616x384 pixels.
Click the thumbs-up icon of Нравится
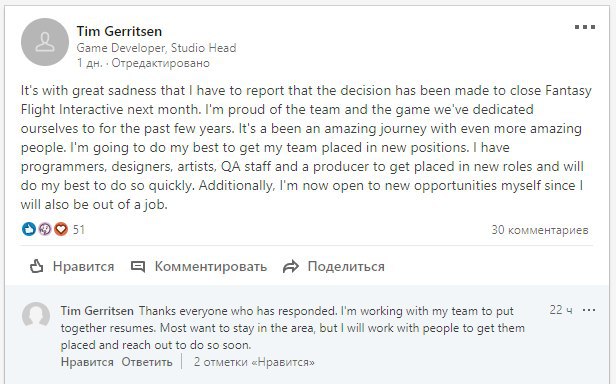[x=37, y=266]
